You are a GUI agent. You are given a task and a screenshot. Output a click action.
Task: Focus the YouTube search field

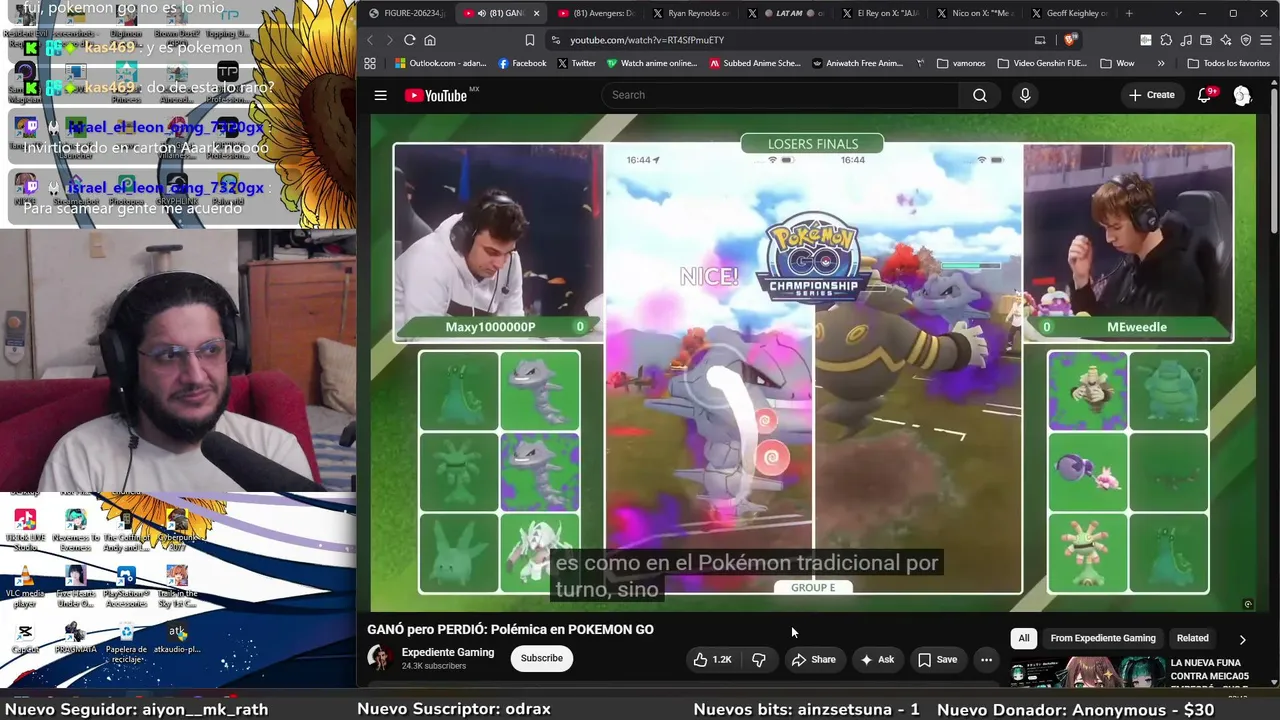tap(780, 95)
